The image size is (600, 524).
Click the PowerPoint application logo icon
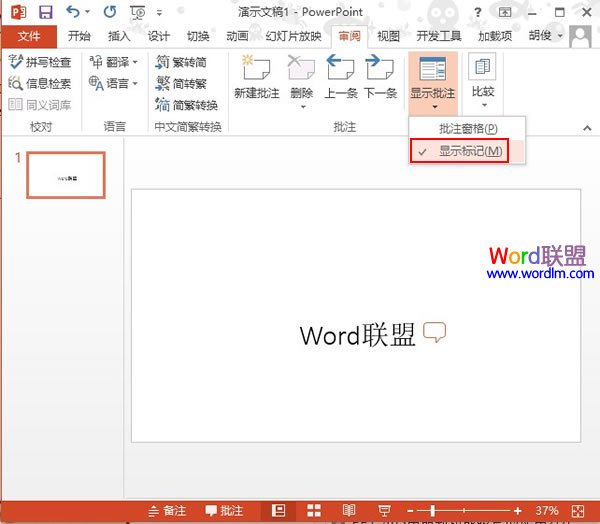tap(18, 12)
